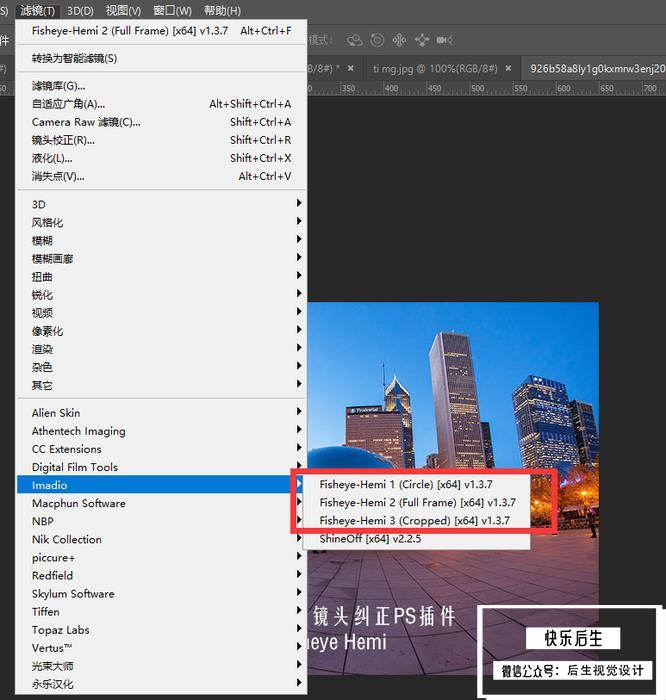Launch Fisheye-Hemi 1 (Circle) filter
Image resolution: width=666 pixels, height=700 pixels.
(417, 484)
